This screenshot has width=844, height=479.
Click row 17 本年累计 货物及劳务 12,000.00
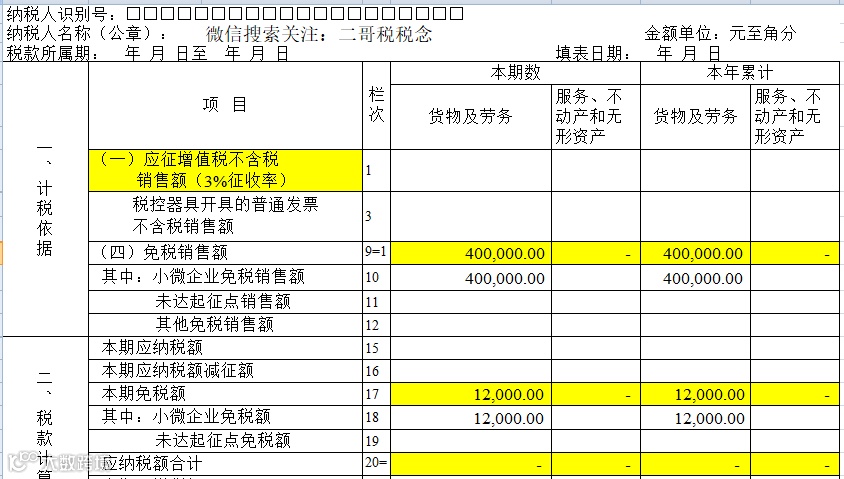695,394
